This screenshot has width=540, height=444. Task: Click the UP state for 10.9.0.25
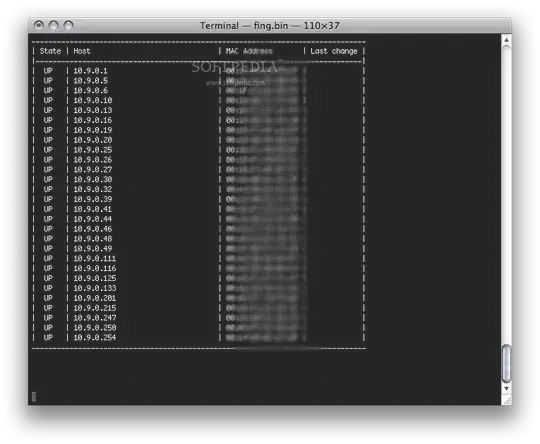(48, 150)
